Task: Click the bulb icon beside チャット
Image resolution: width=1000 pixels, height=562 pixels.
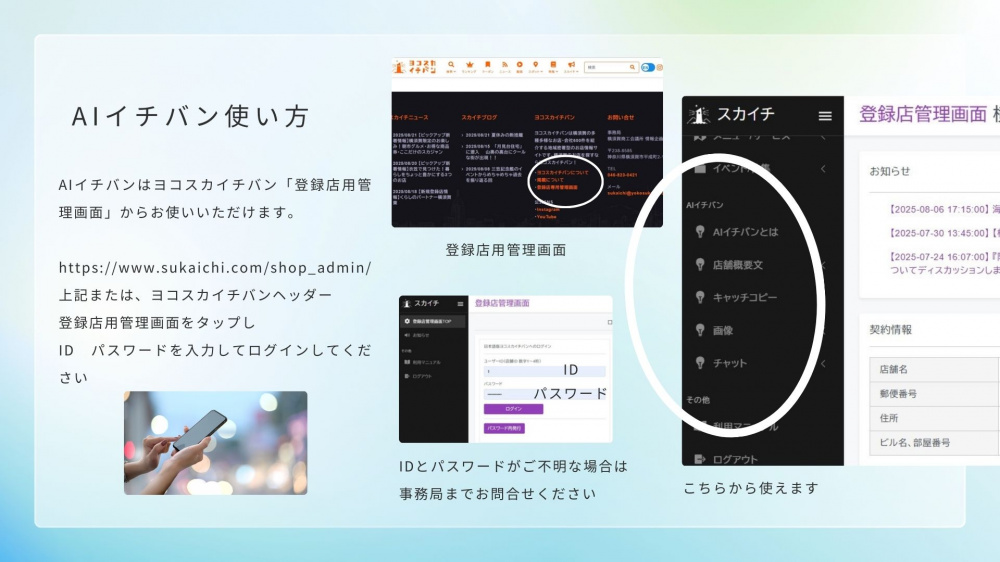Action: [x=700, y=362]
